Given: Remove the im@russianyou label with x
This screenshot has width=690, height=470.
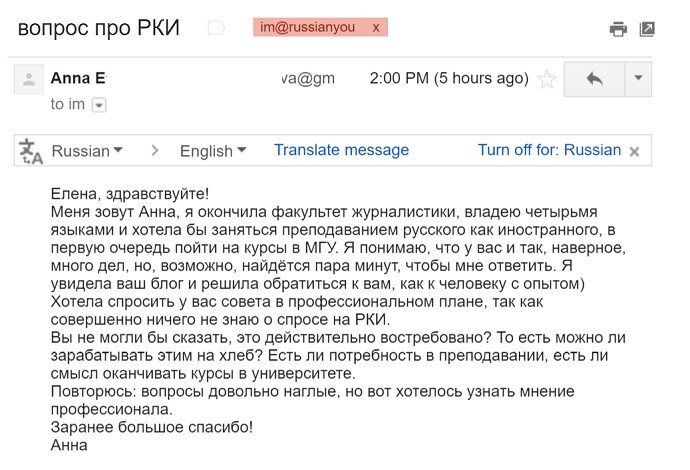Looking at the screenshot, I should pos(376,27).
